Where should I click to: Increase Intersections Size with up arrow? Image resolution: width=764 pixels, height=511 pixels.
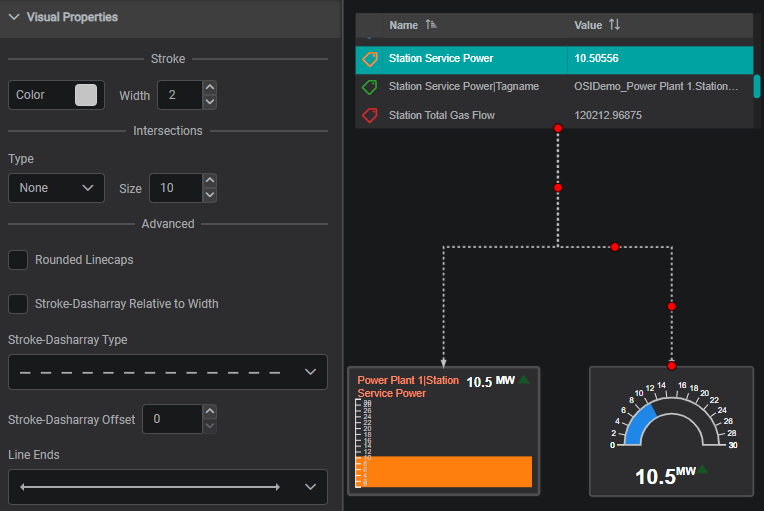[210, 181]
